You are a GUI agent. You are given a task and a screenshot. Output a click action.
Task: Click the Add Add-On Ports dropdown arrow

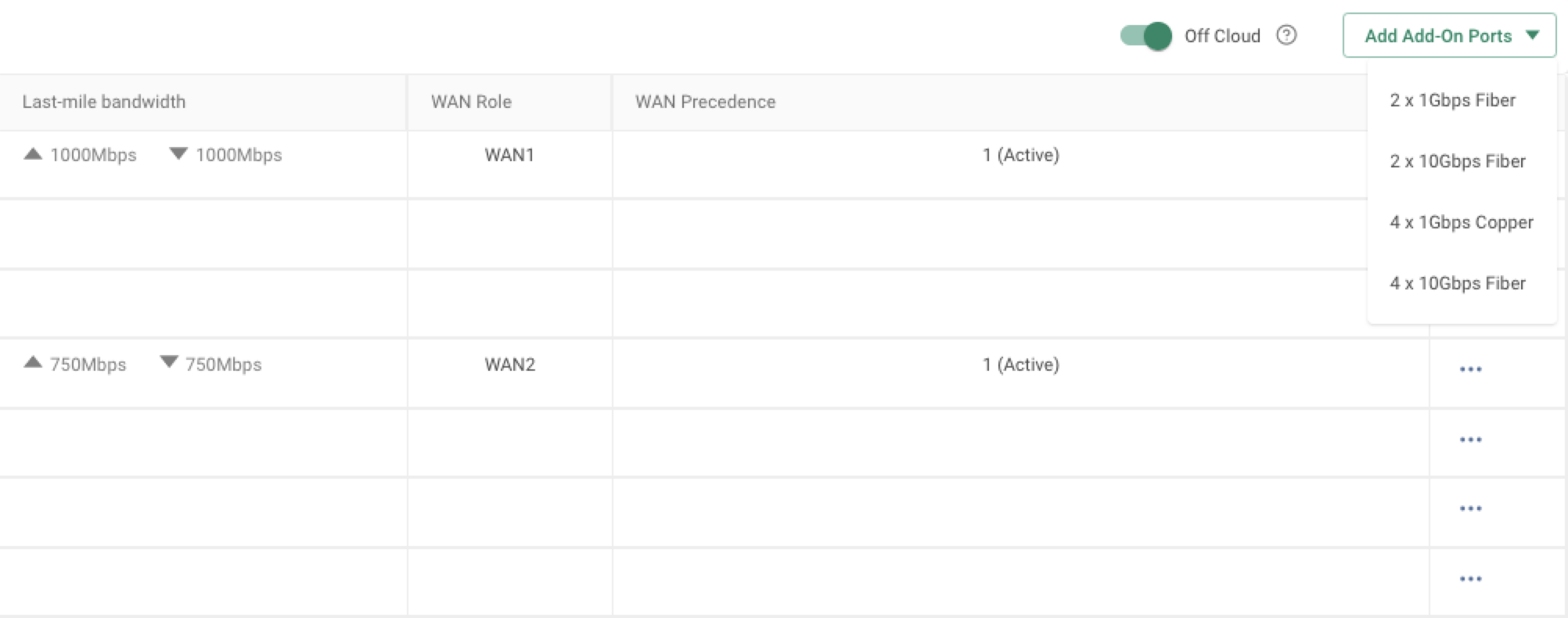[1532, 35]
